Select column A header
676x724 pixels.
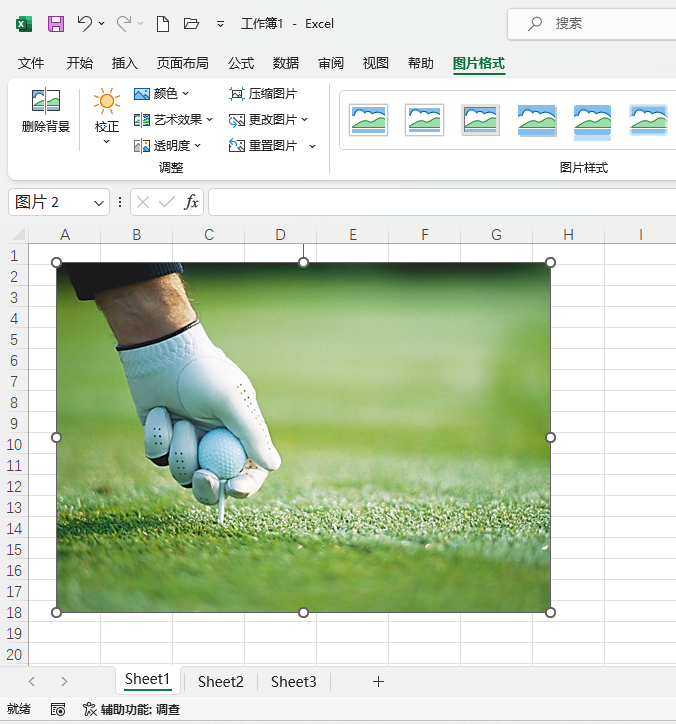coord(65,235)
